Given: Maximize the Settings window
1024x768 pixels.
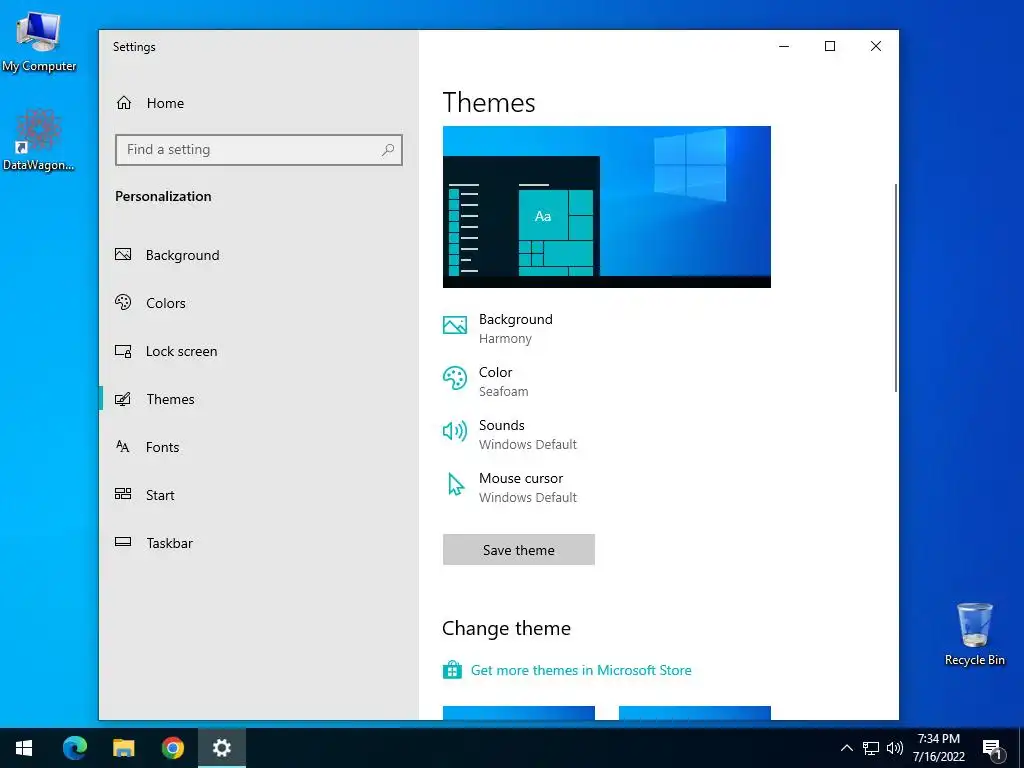Looking at the screenshot, I should pyautogui.click(x=829, y=46).
